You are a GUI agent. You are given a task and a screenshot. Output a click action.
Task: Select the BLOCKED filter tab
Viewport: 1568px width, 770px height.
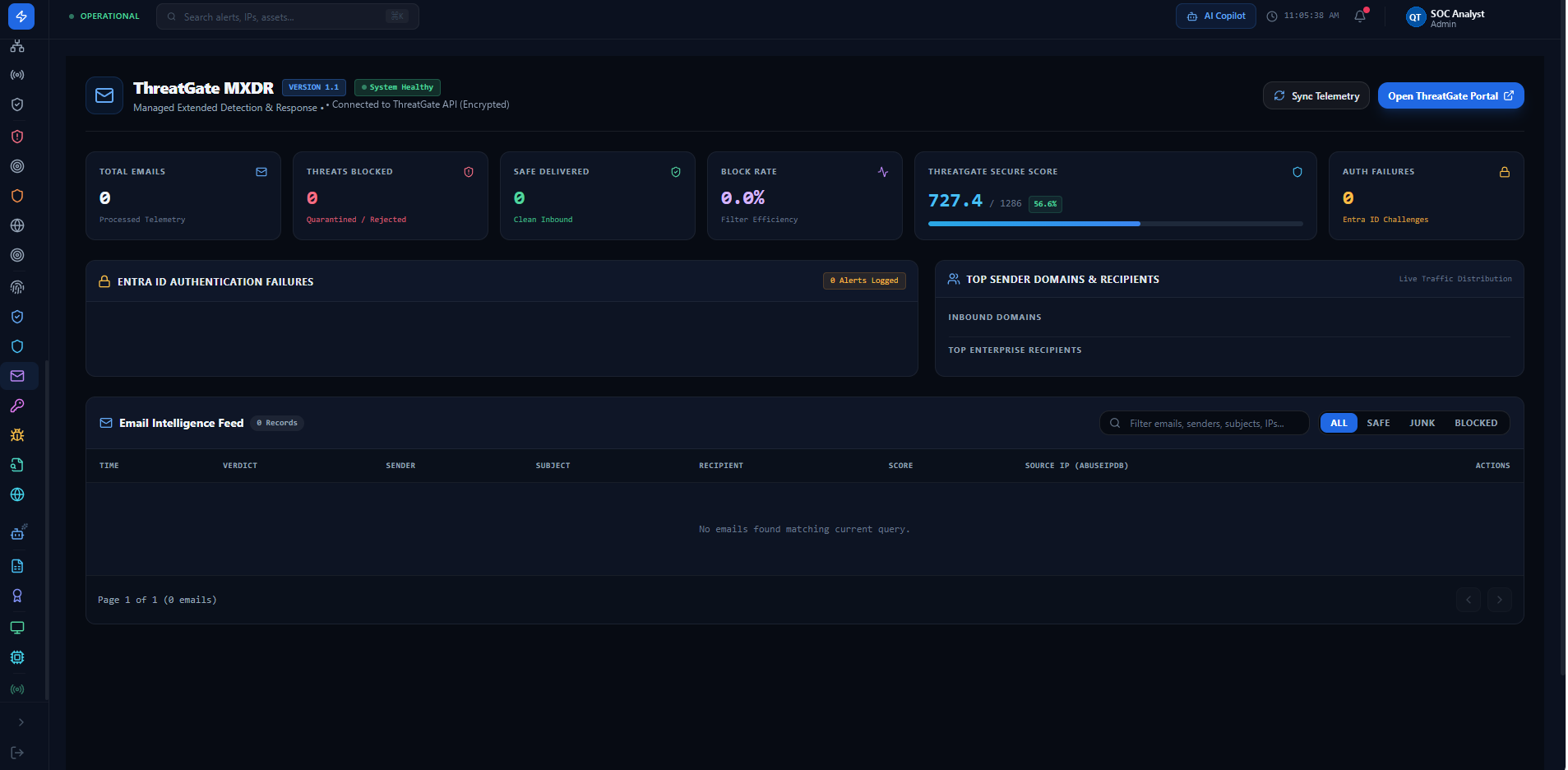click(1476, 423)
